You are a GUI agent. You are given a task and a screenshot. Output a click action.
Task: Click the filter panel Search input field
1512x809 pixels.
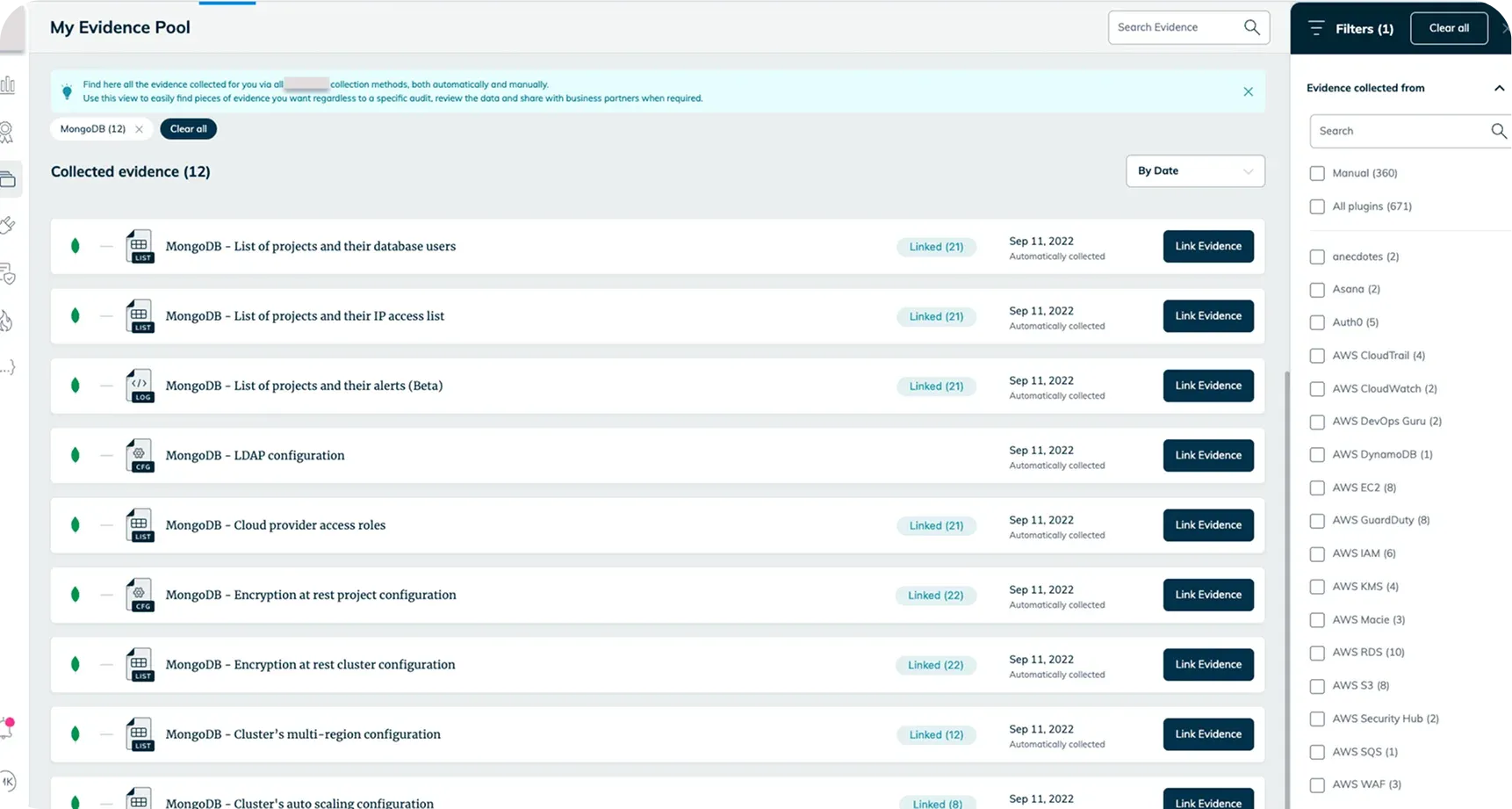pyautogui.click(x=1396, y=131)
